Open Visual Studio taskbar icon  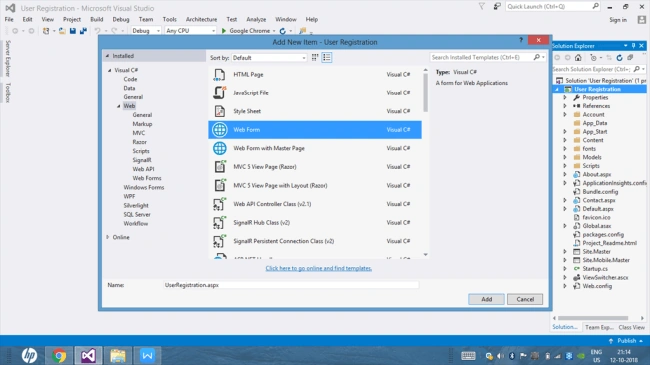click(x=88, y=355)
